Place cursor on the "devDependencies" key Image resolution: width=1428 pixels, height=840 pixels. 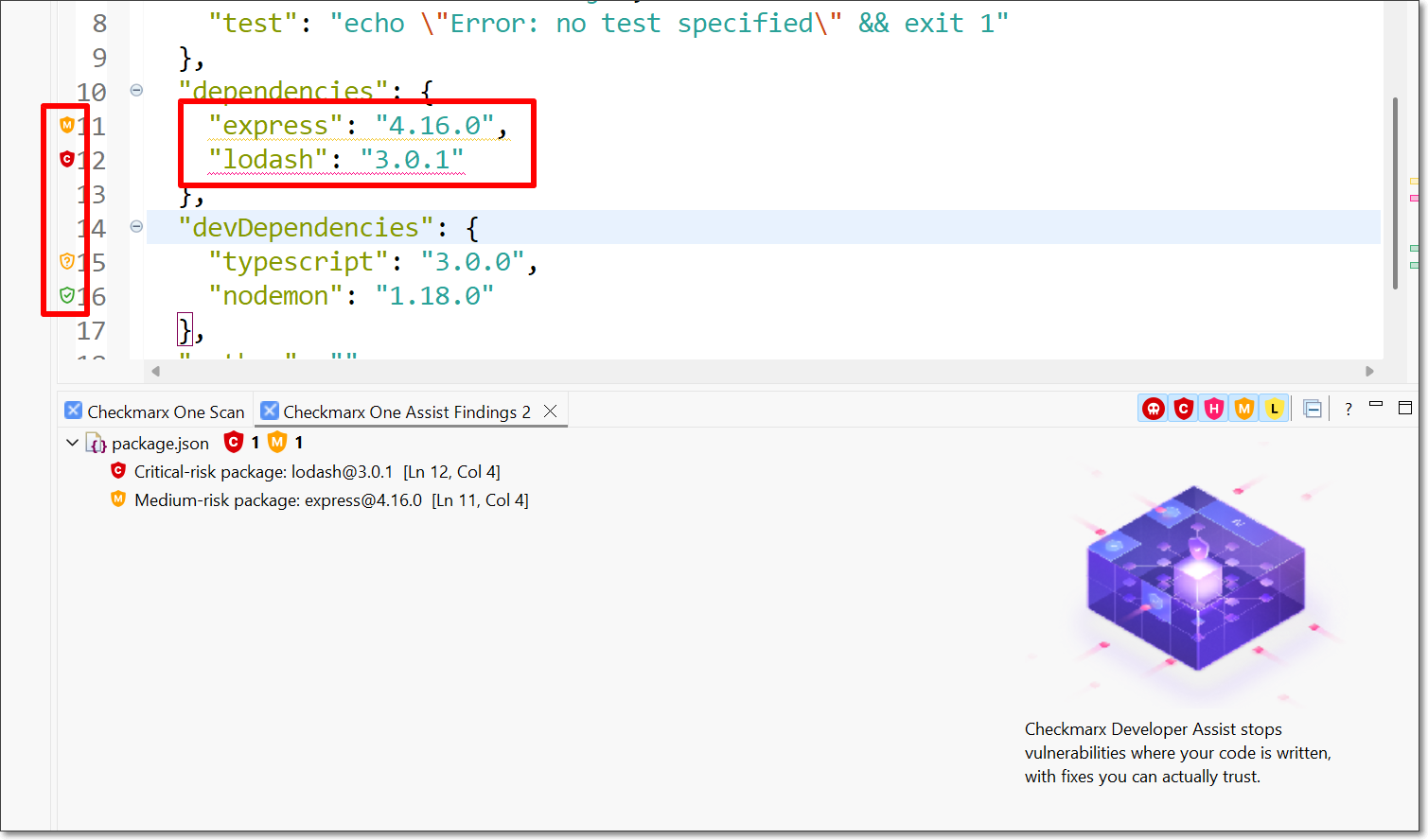306,228
